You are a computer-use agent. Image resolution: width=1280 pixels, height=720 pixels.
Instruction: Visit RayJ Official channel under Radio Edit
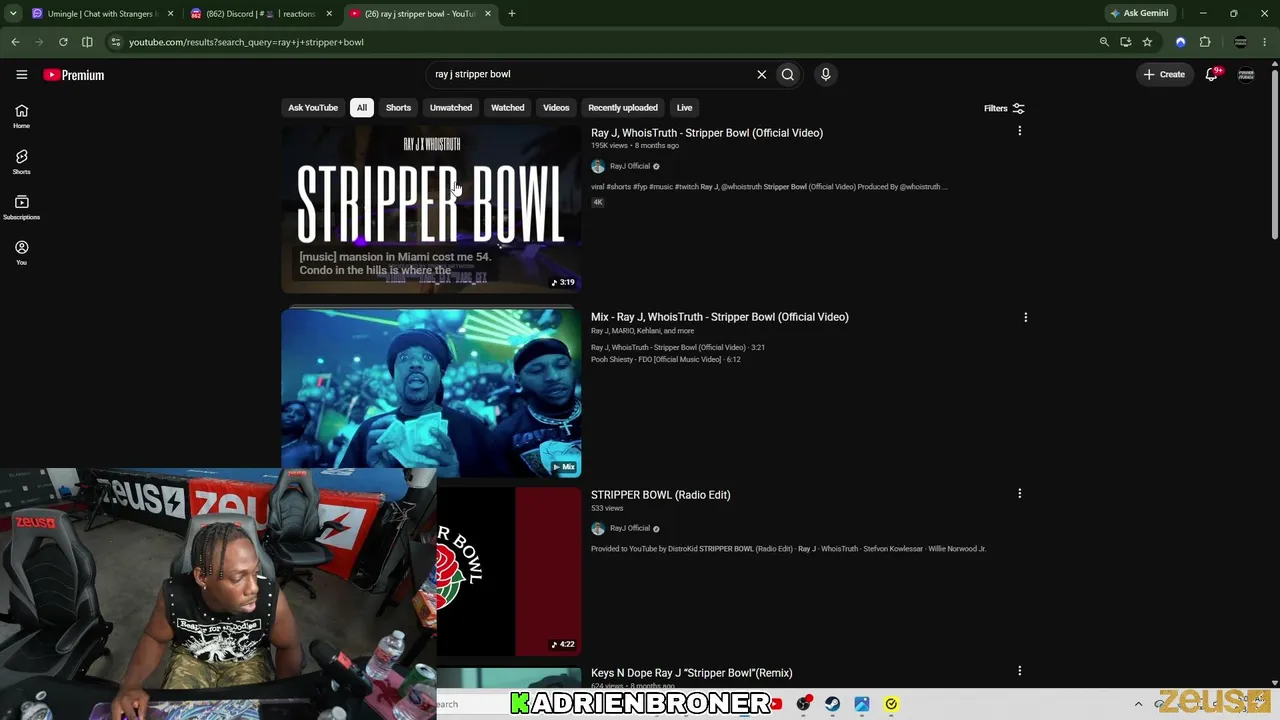click(630, 528)
